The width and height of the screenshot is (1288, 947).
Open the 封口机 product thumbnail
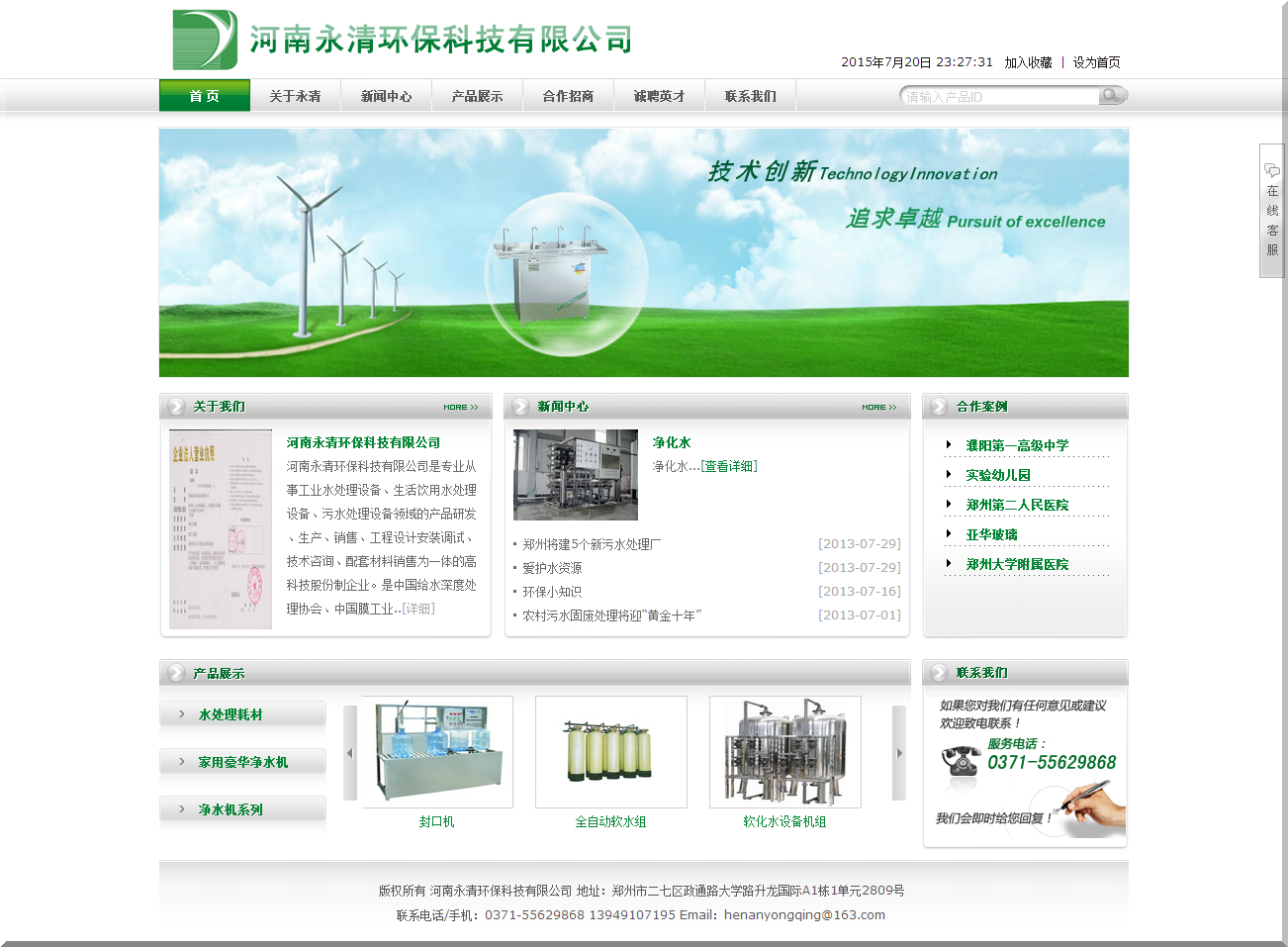coord(437,752)
